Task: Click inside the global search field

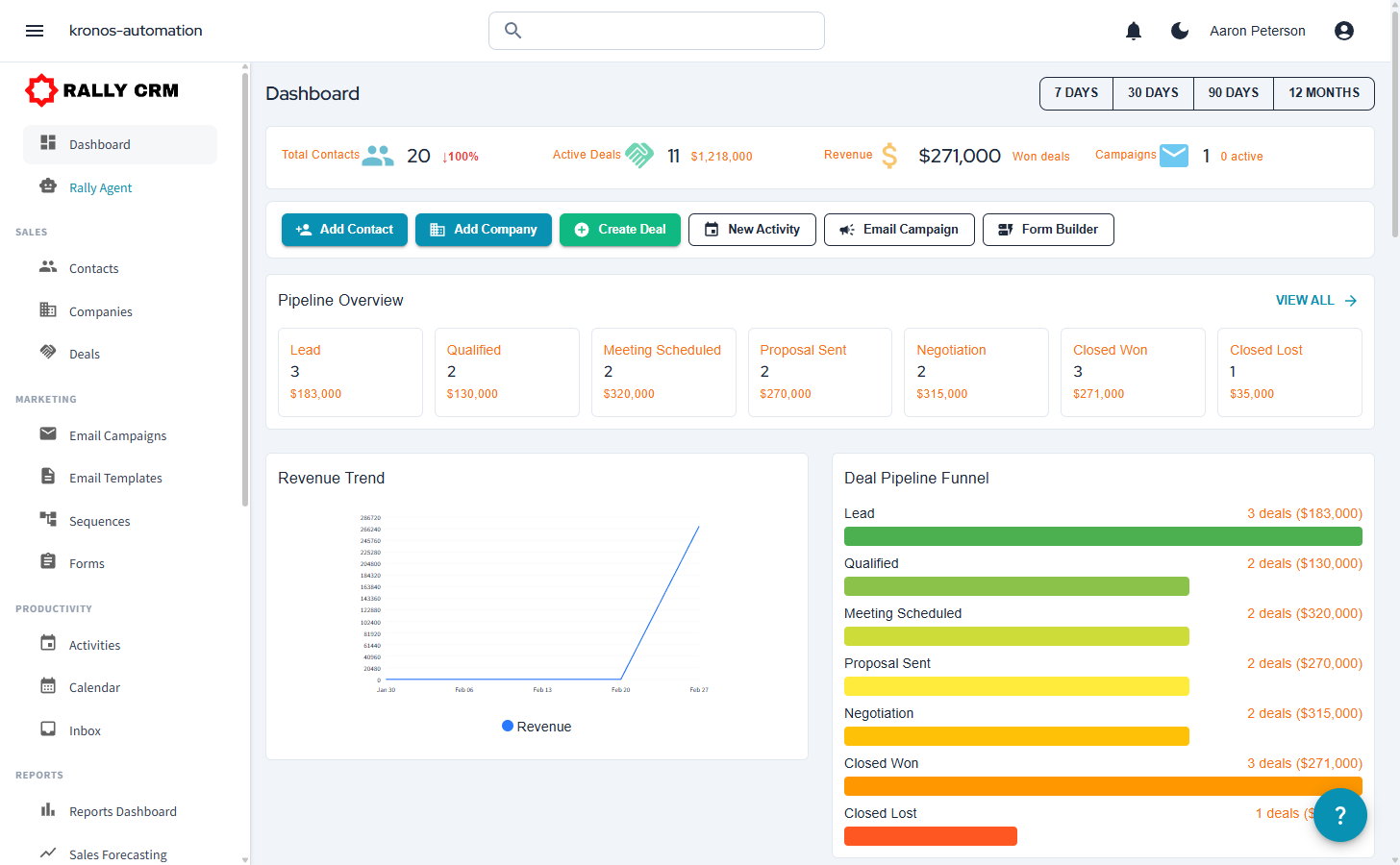Action: point(657,30)
